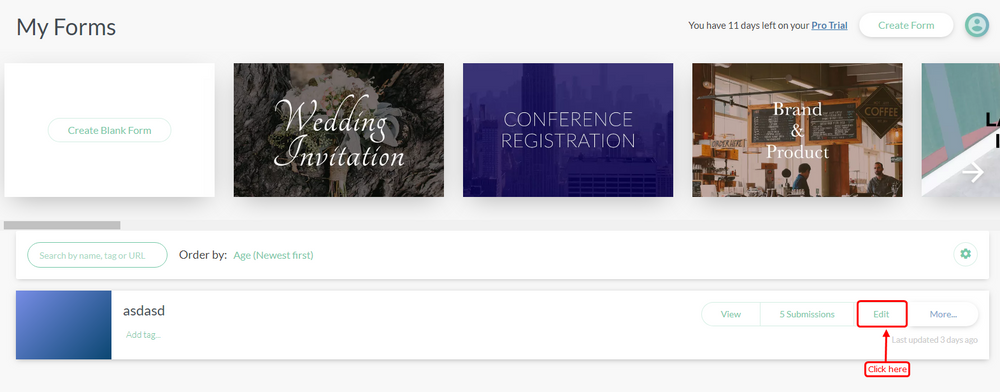Open the user profile avatar icon

[x=976, y=25]
